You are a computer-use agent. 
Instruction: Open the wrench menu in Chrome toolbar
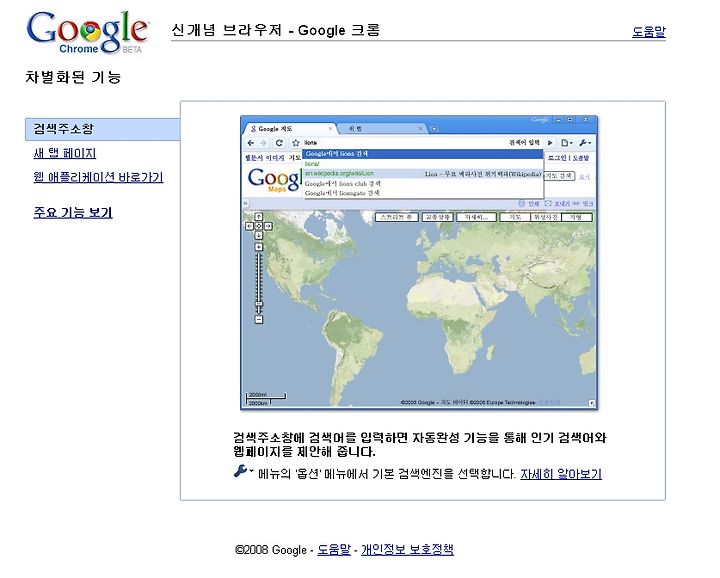click(x=585, y=143)
